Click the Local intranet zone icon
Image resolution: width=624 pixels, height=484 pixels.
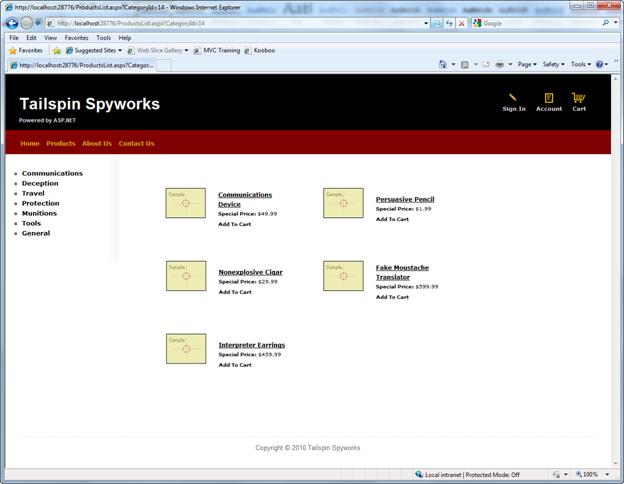click(x=419, y=474)
